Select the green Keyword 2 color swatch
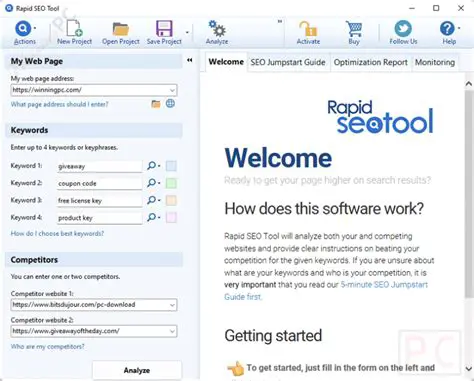The height and width of the screenshot is (381, 474). click(x=171, y=183)
